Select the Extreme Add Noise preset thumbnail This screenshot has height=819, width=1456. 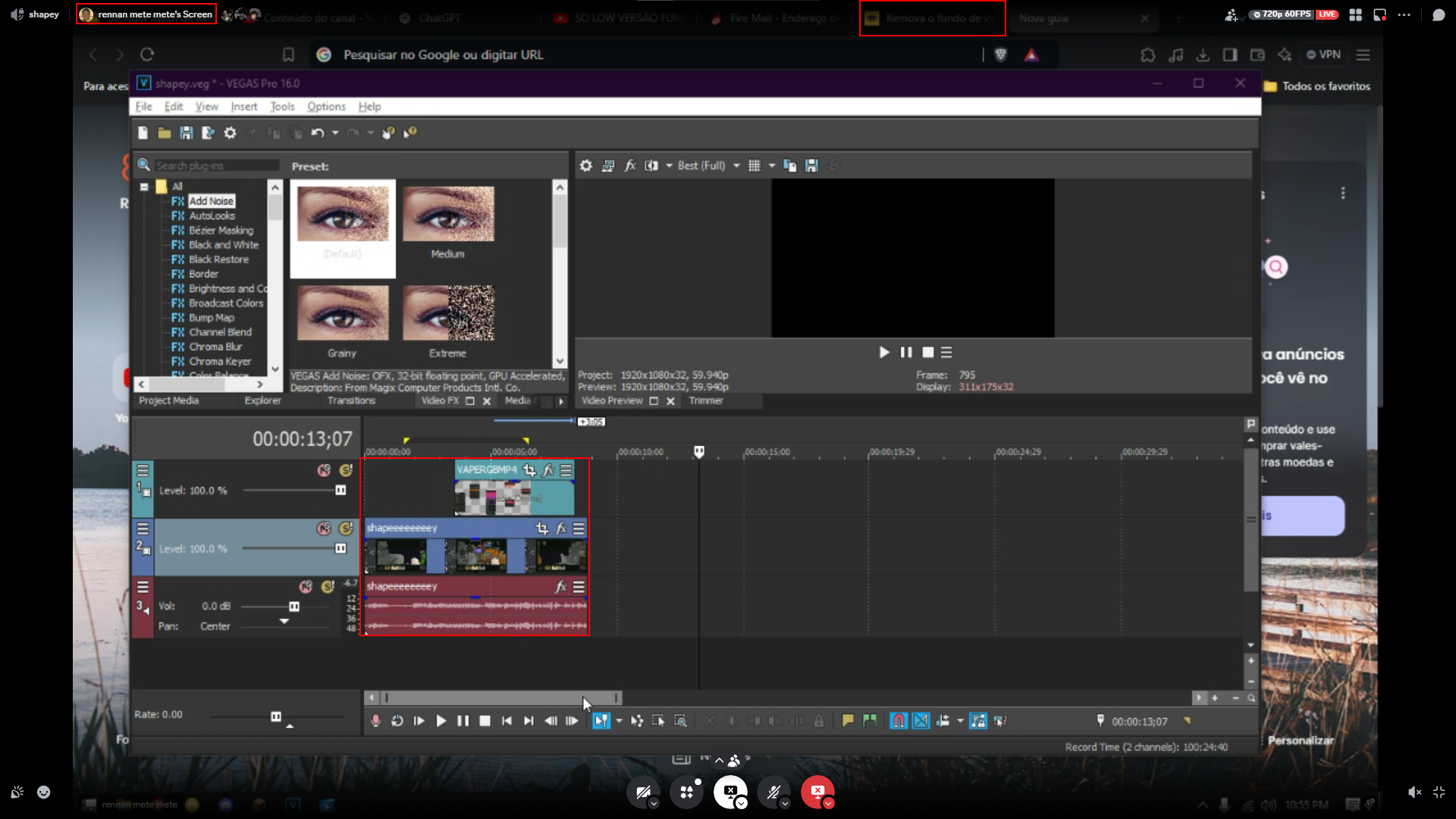[x=448, y=312]
